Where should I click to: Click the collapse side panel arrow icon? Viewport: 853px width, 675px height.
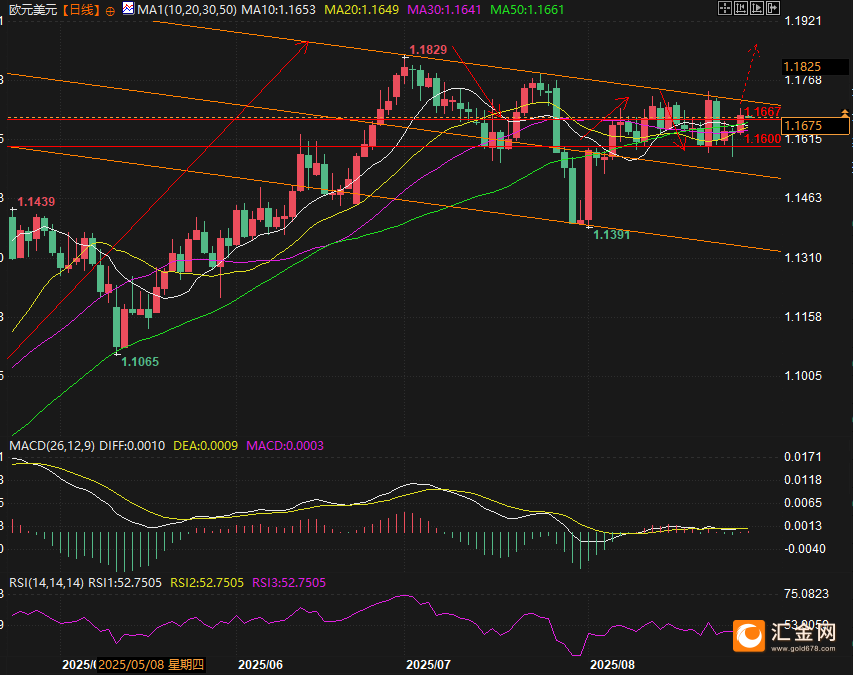[x=773, y=8]
